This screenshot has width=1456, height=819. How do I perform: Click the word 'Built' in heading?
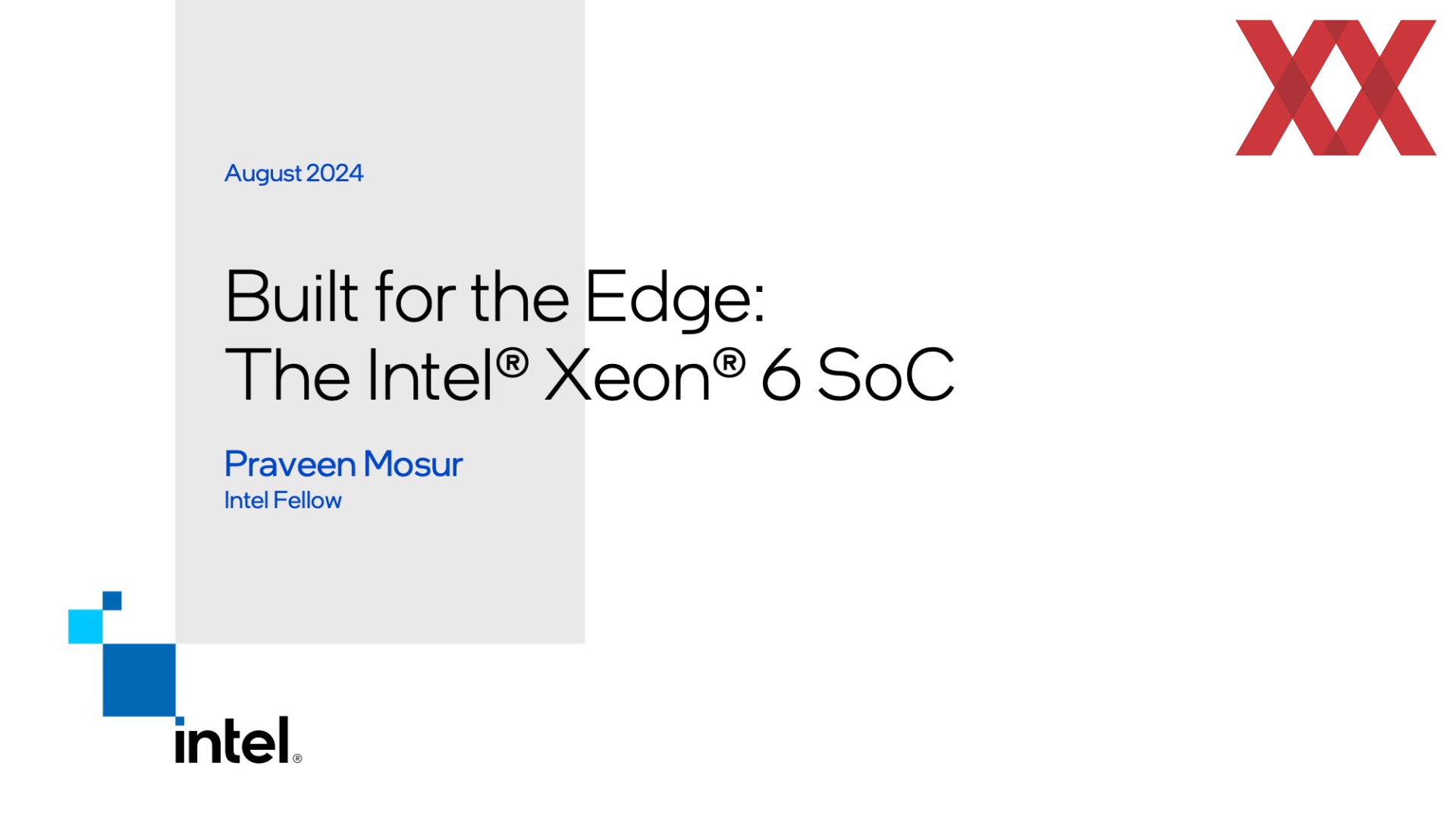coord(292,296)
